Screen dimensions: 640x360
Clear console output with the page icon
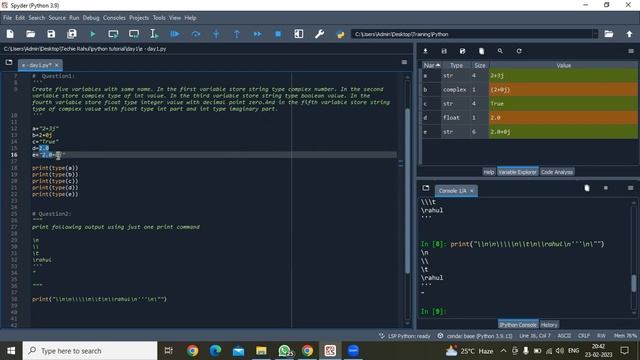point(587,188)
